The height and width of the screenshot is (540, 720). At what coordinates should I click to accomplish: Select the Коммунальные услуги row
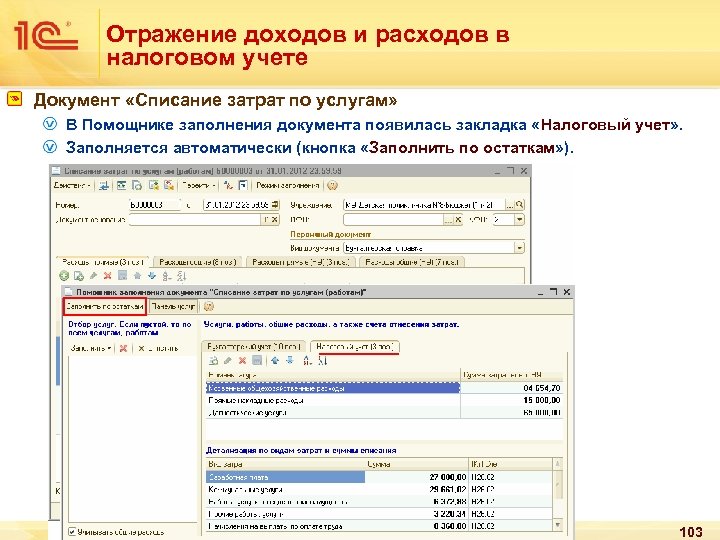380,489
